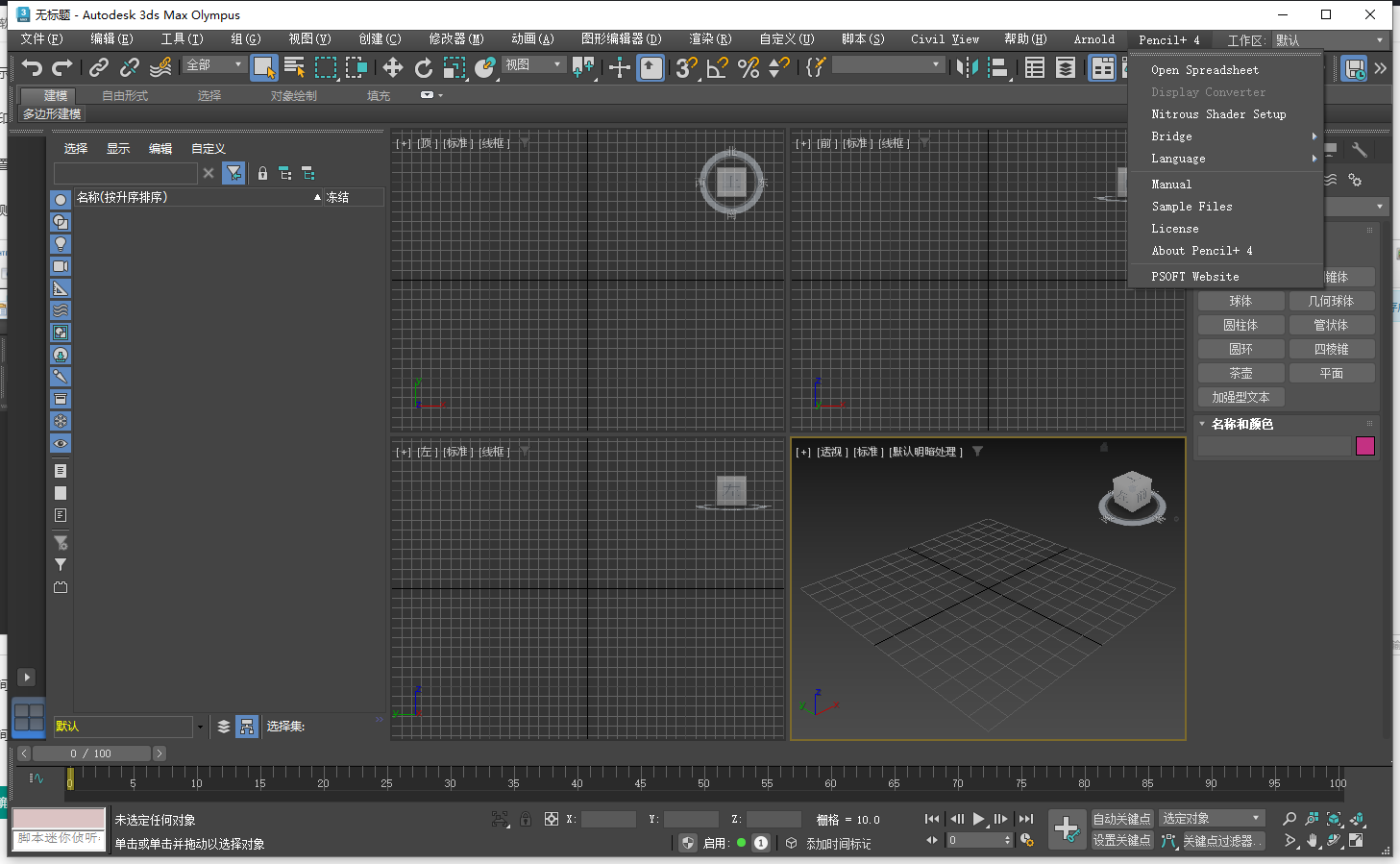Open the Arnold menu
The width and height of the screenshot is (1400, 864).
click(x=1094, y=39)
